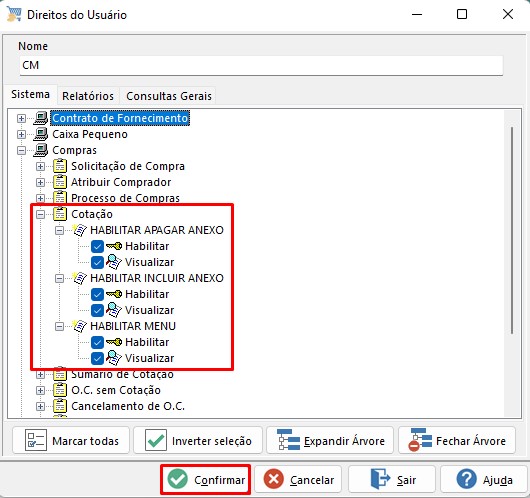Expand the Caixa Pequeno node
This screenshot has width=530, height=498.
[x=21, y=134]
